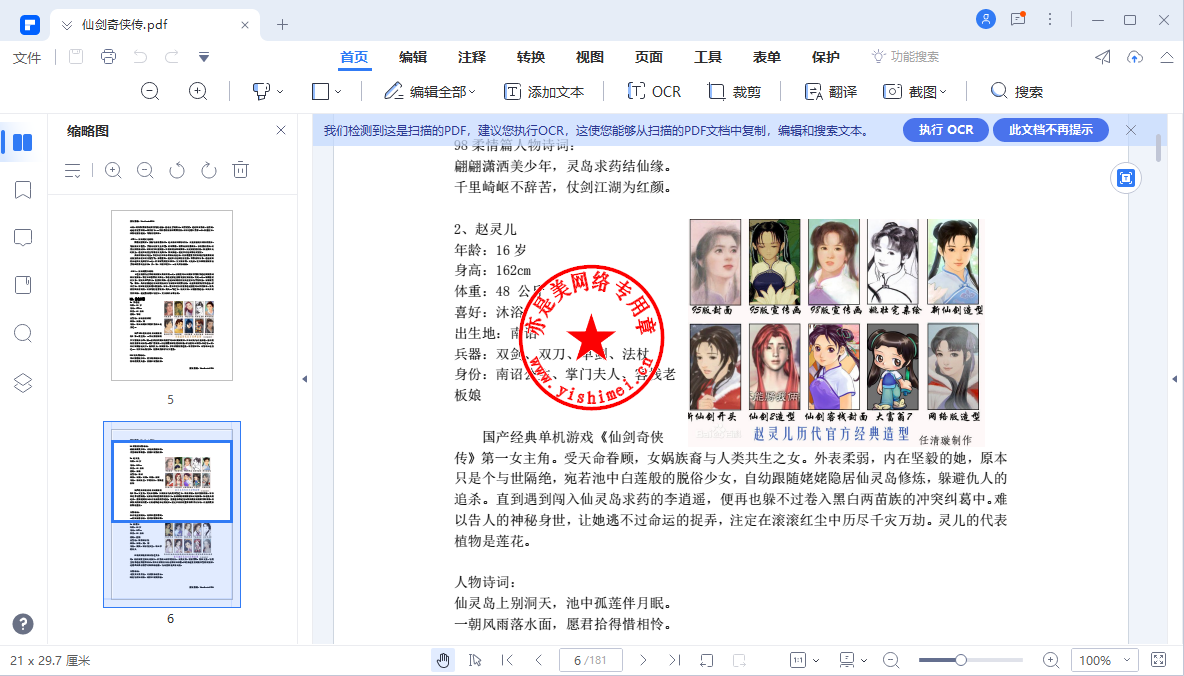Click user account avatar icon
The width and height of the screenshot is (1184, 676).
985,20
